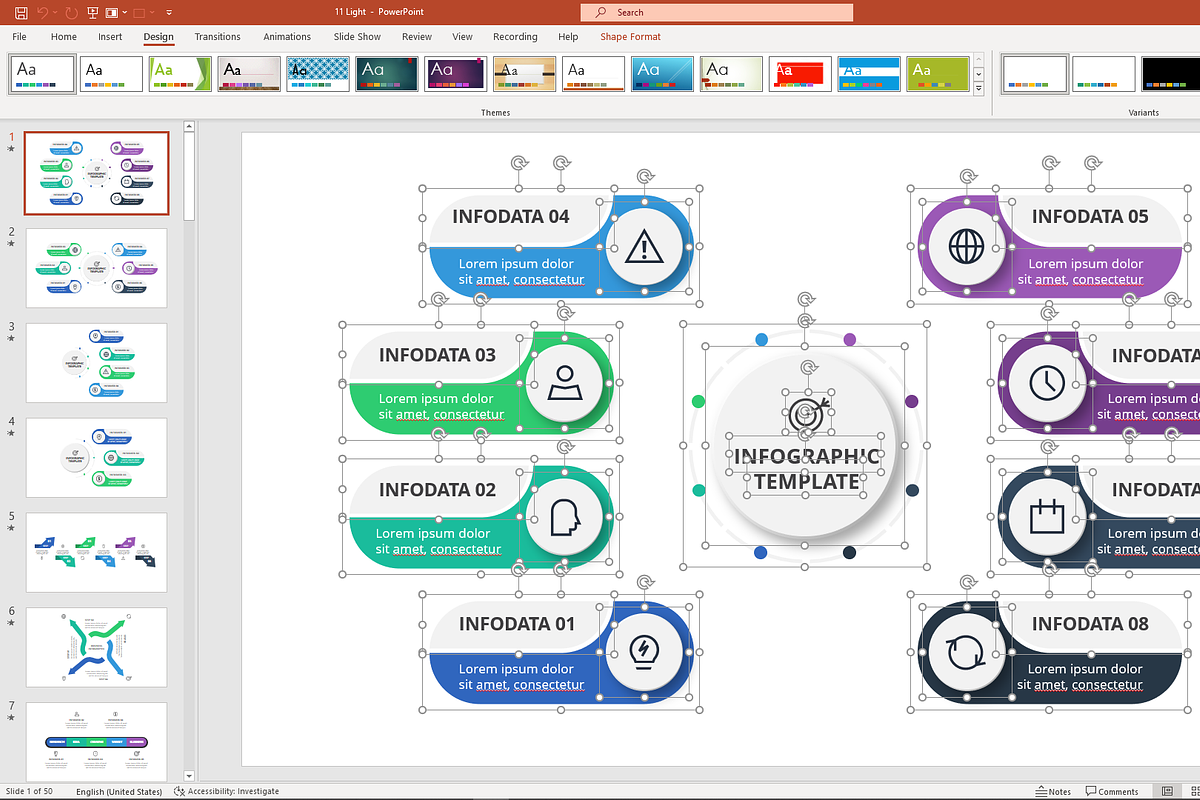Switch to the Home ribbon tab
The height and width of the screenshot is (800, 1200).
pos(64,37)
